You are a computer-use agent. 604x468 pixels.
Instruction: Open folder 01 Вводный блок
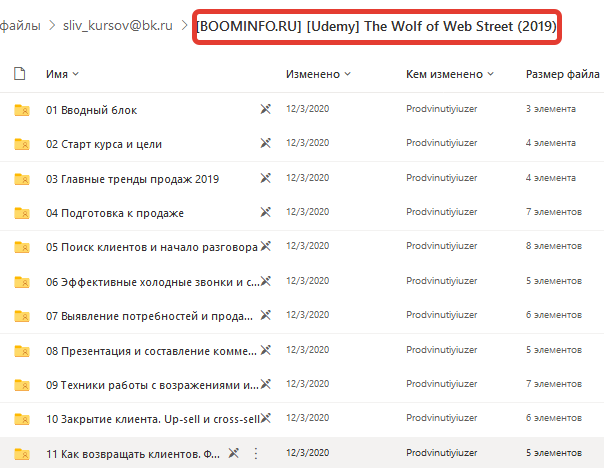coord(91,110)
